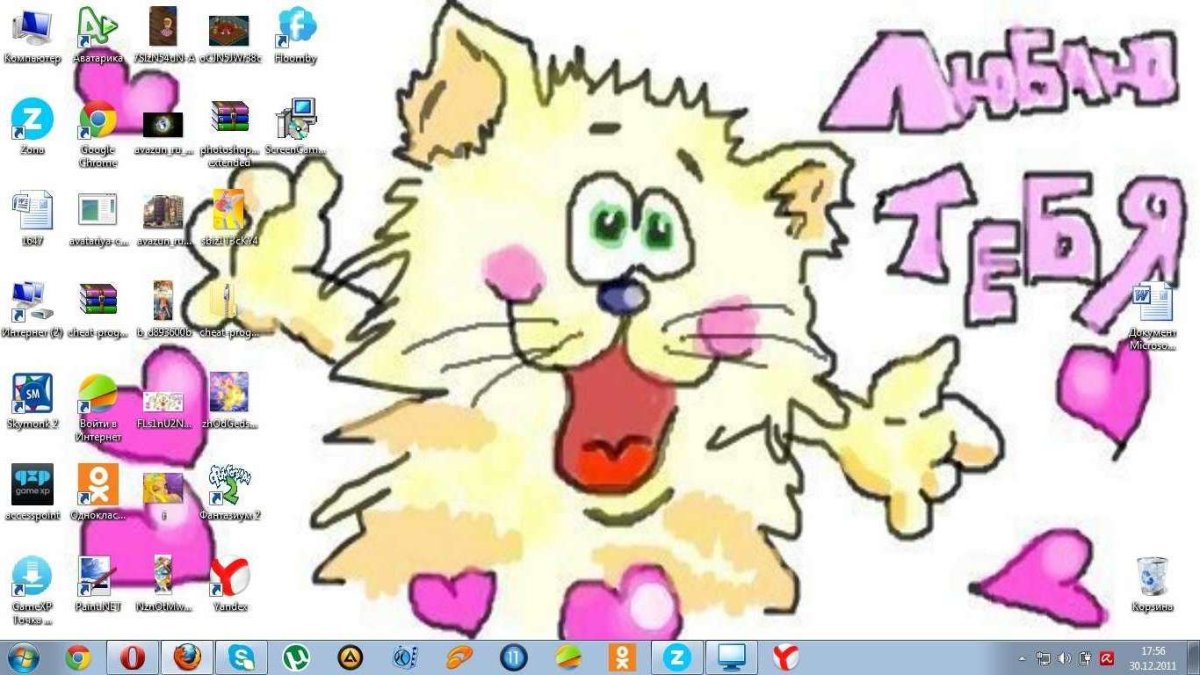Show hidden system tray icons

point(1022,658)
